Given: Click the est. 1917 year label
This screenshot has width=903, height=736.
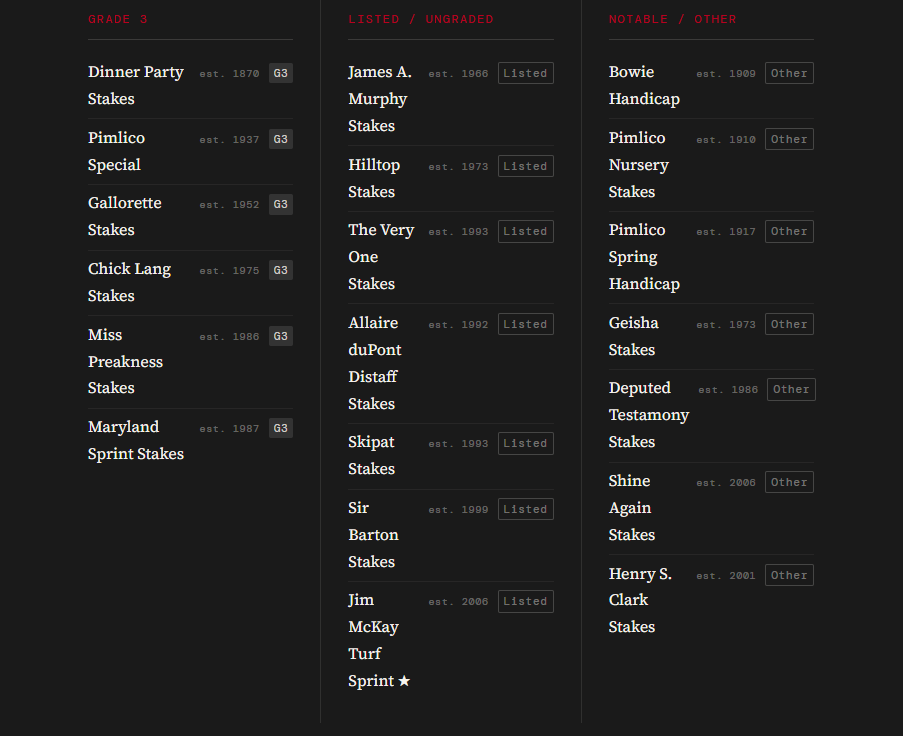Looking at the screenshot, I should (726, 232).
